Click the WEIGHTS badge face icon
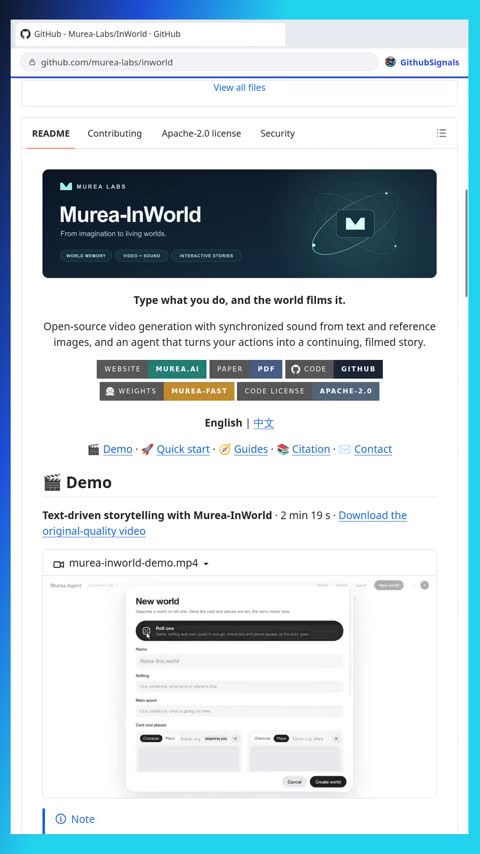The image size is (480, 854). point(110,391)
